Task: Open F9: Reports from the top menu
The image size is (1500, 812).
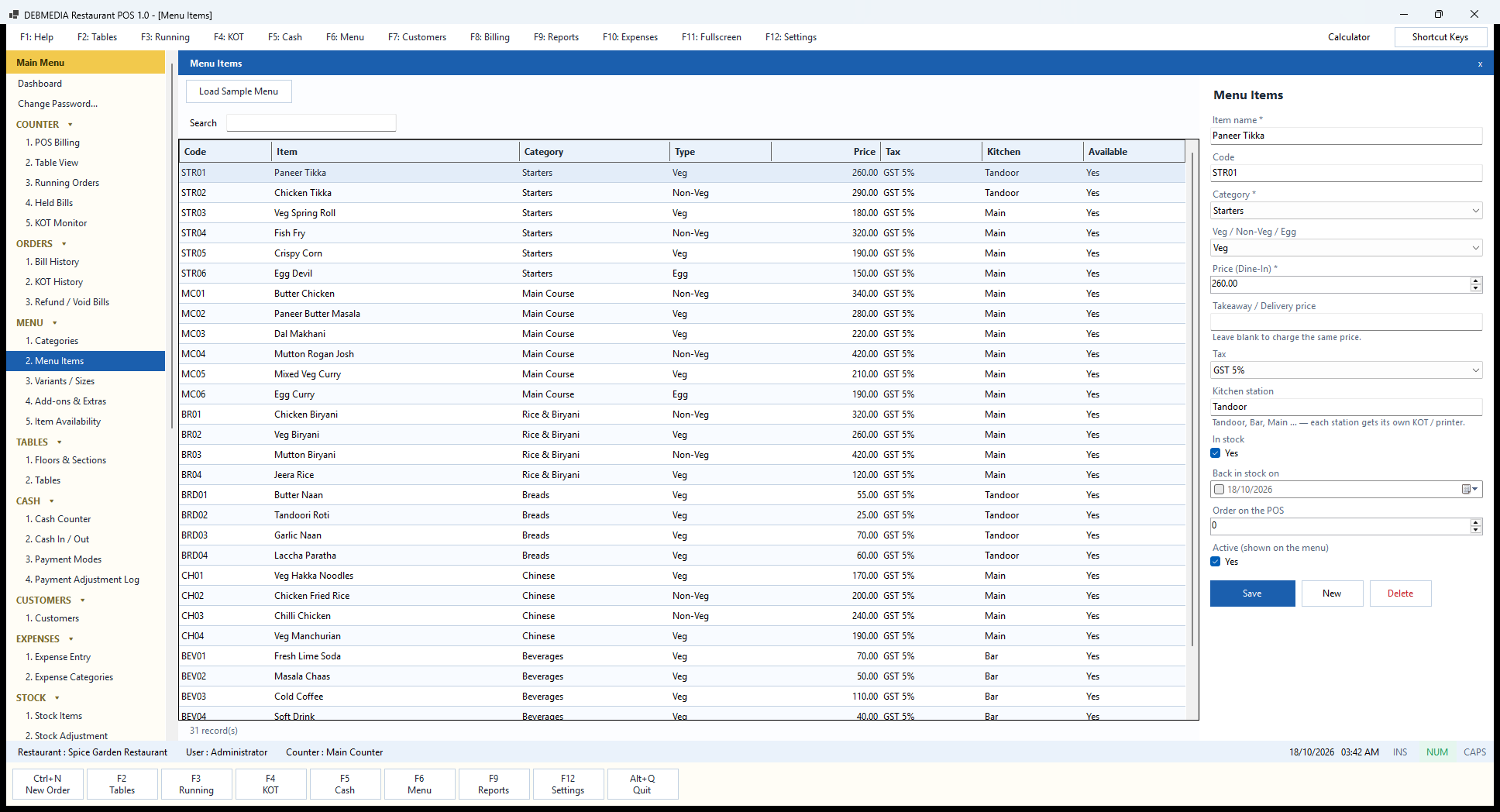Action: tap(556, 37)
